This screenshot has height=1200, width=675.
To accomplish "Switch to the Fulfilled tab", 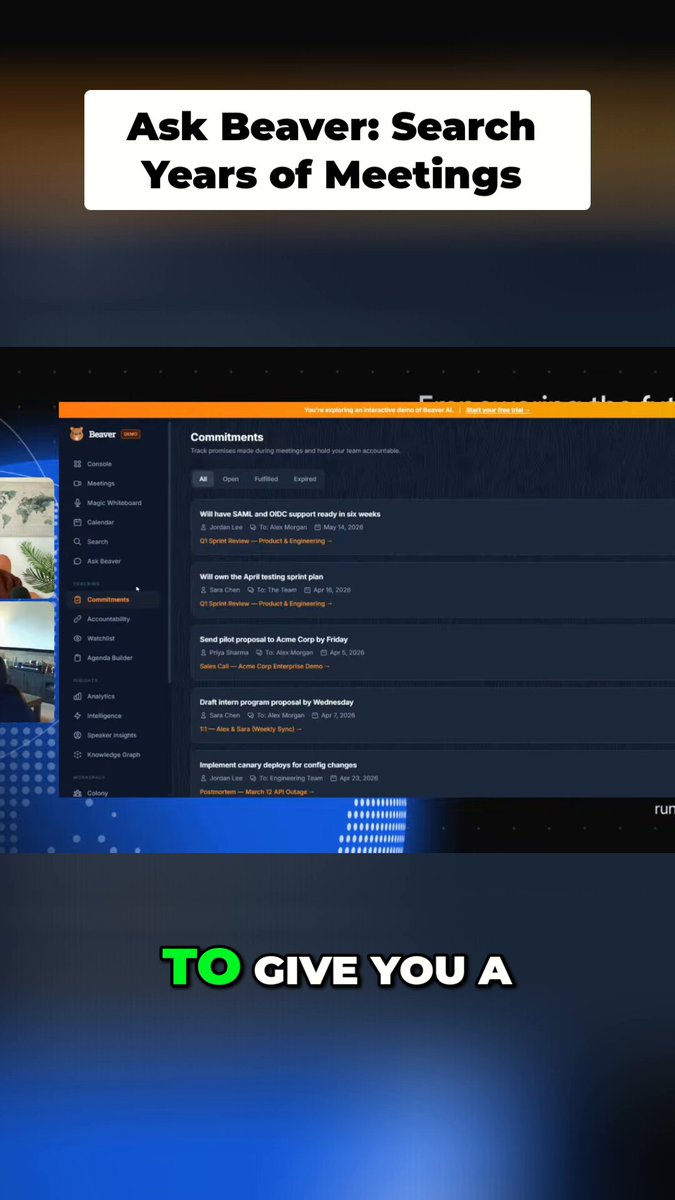I will [x=266, y=479].
